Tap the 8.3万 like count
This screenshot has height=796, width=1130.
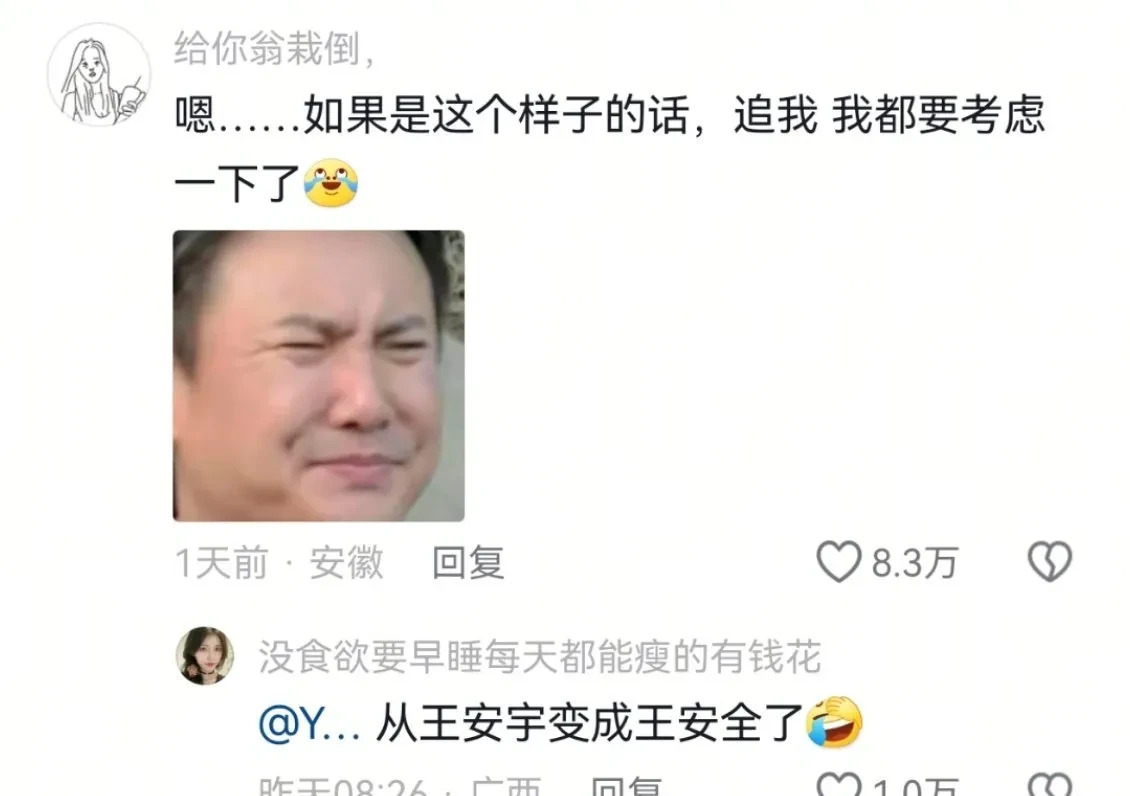click(915, 563)
